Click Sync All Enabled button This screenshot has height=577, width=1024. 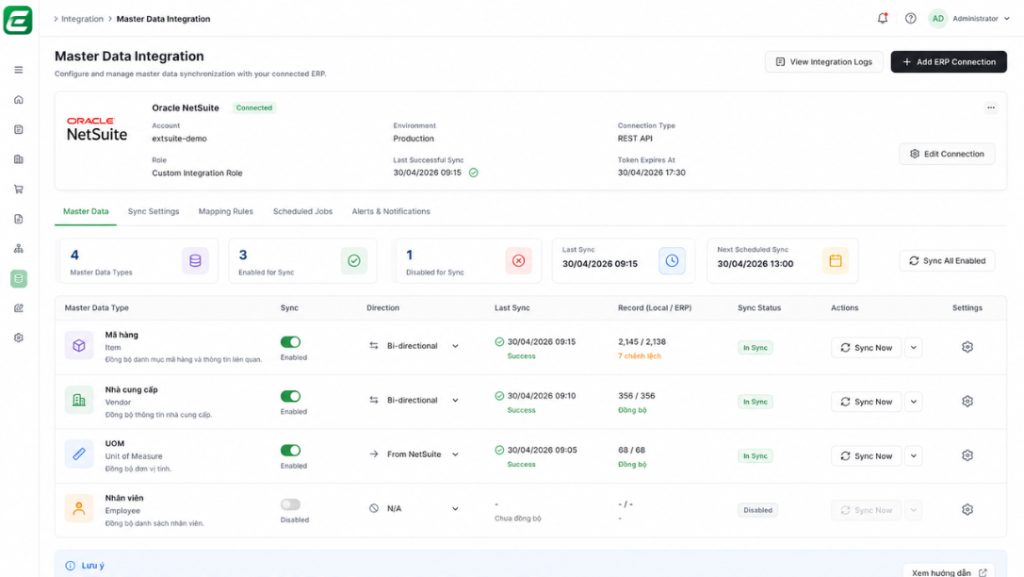[947, 261]
